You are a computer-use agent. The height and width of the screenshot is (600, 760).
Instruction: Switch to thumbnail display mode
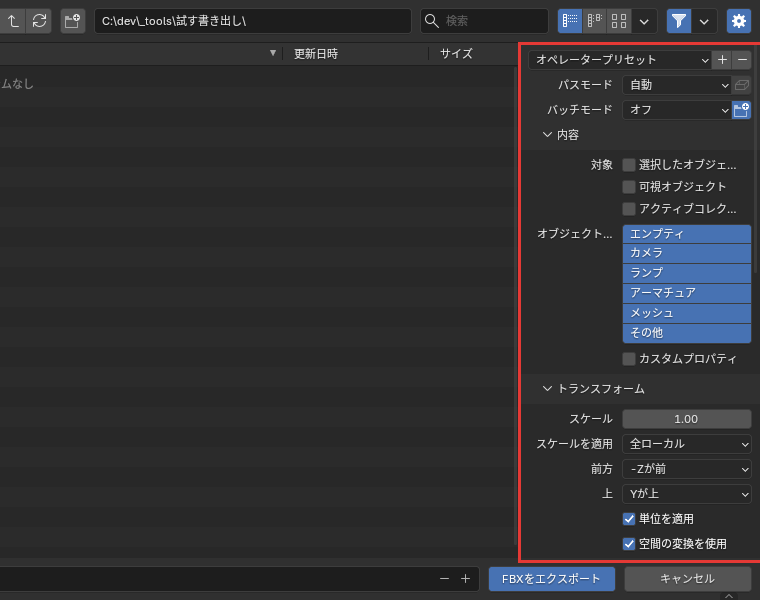[x=619, y=21]
